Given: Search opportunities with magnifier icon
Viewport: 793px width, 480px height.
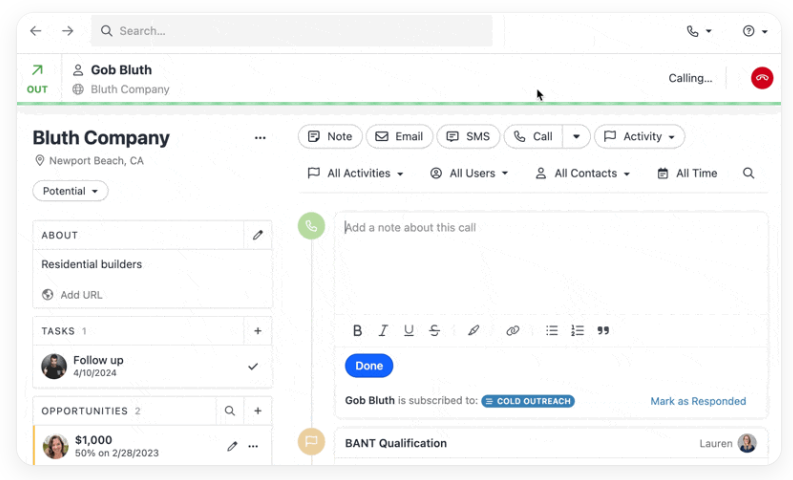Looking at the screenshot, I should click(x=230, y=411).
